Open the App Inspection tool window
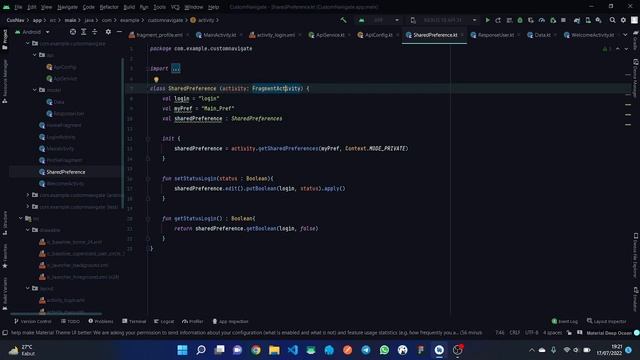 click(230, 321)
